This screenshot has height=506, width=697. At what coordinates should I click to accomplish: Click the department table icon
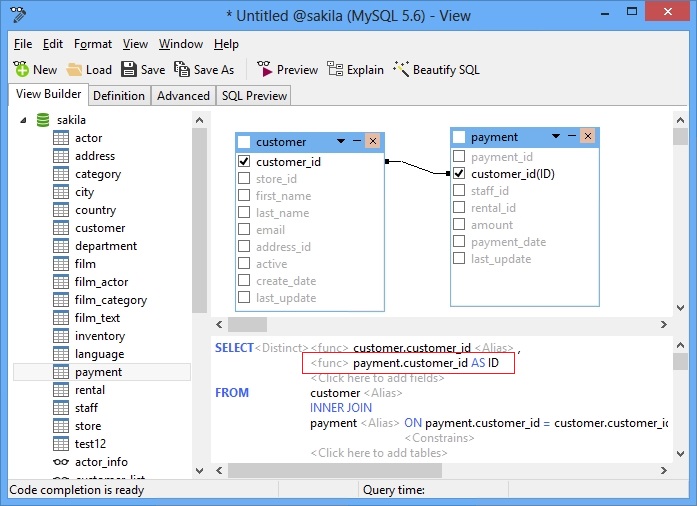click(61, 246)
